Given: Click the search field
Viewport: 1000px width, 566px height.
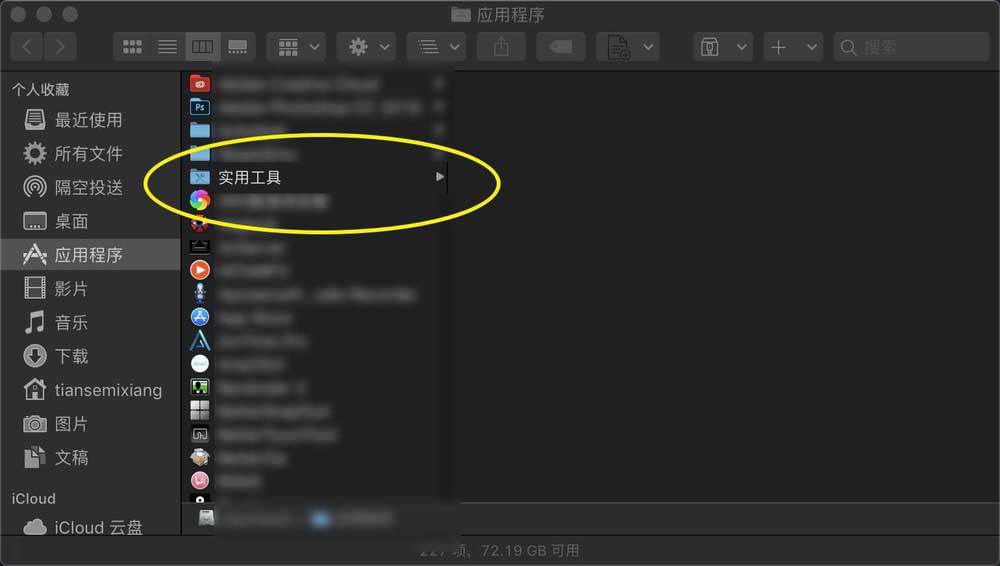Looking at the screenshot, I should [911, 47].
